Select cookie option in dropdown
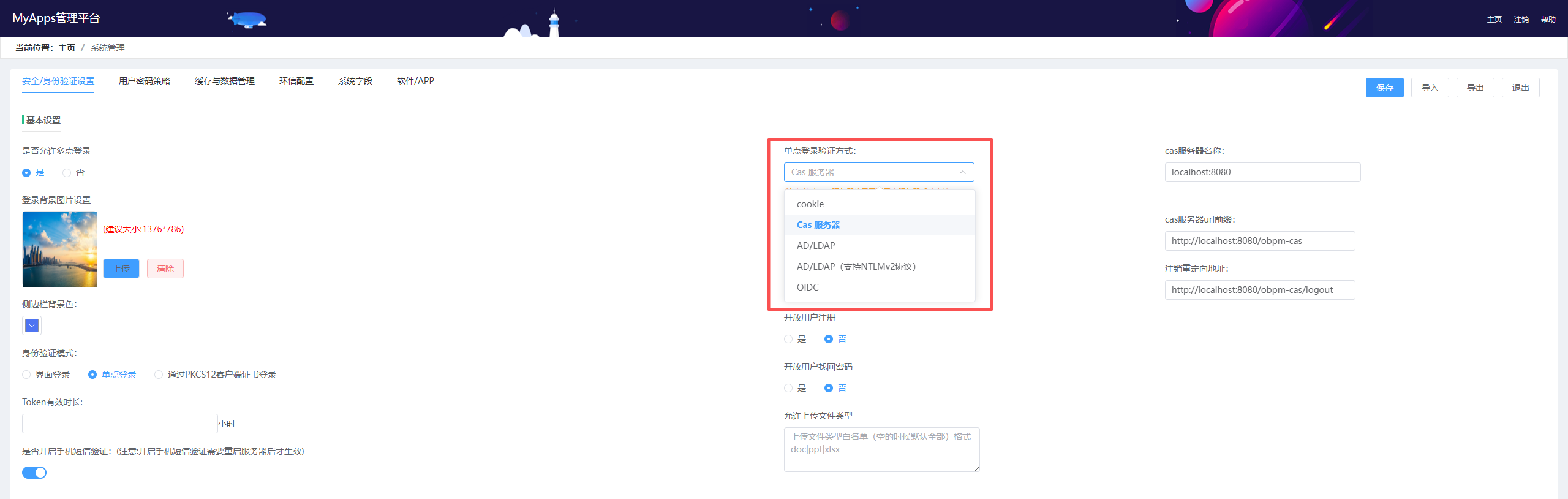The width and height of the screenshot is (1568, 499). tap(880, 204)
